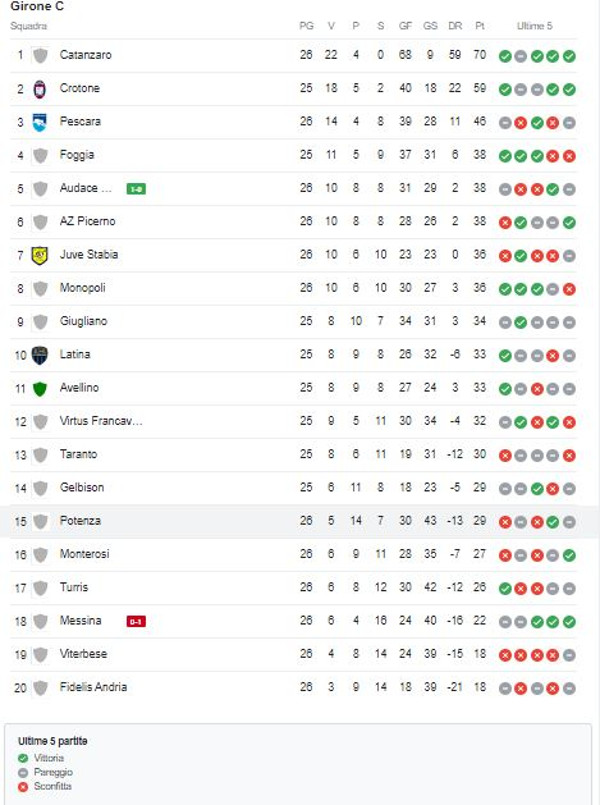Click the red live score badge beside Messina
600x805 pixels.
click(x=136, y=621)
